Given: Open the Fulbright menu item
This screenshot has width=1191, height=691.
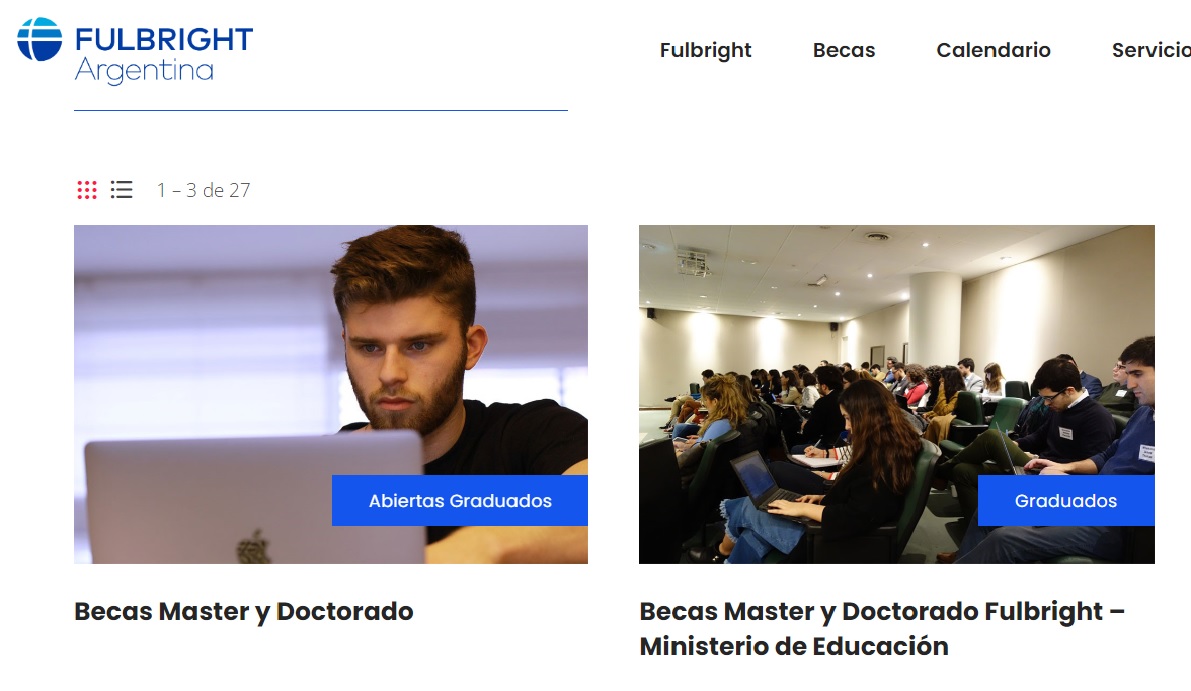Looking at the screenshot, I should (706, 50).
